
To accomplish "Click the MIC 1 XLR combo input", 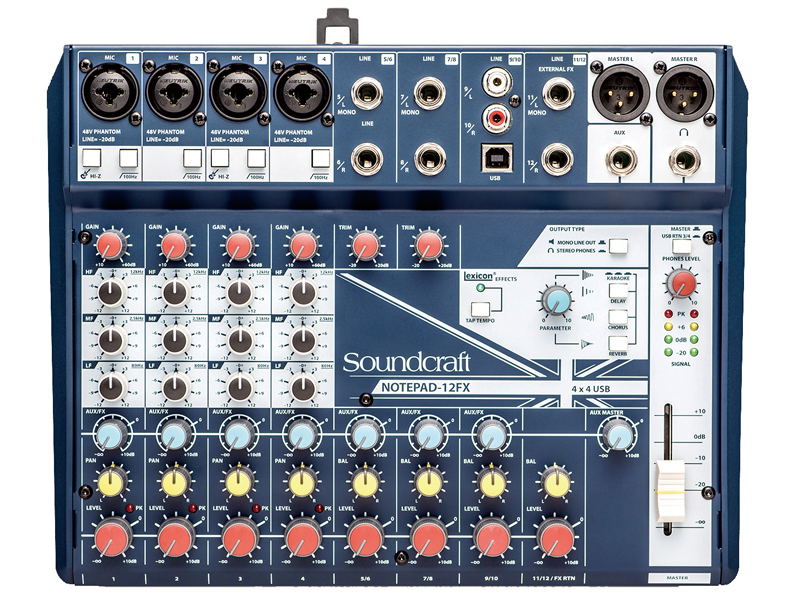I will [x=110, y=92].
